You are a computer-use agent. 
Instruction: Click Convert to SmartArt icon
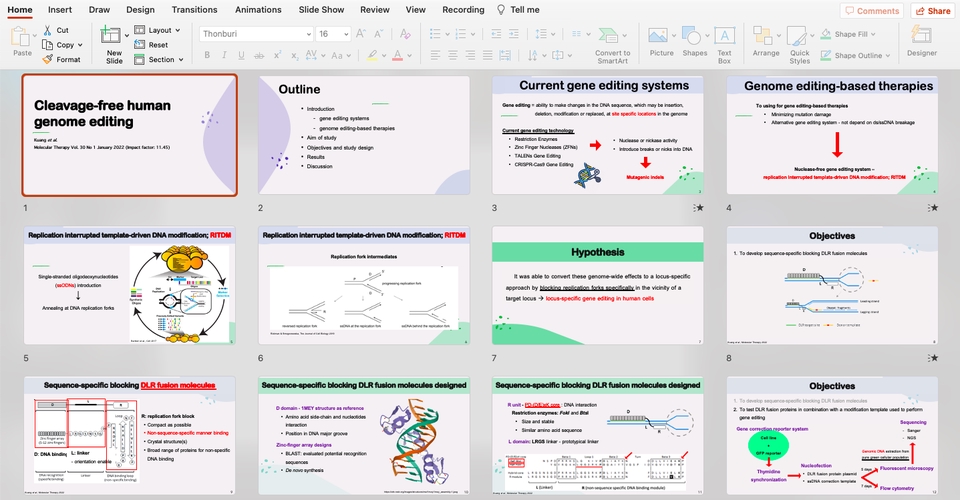coord(608,35)
